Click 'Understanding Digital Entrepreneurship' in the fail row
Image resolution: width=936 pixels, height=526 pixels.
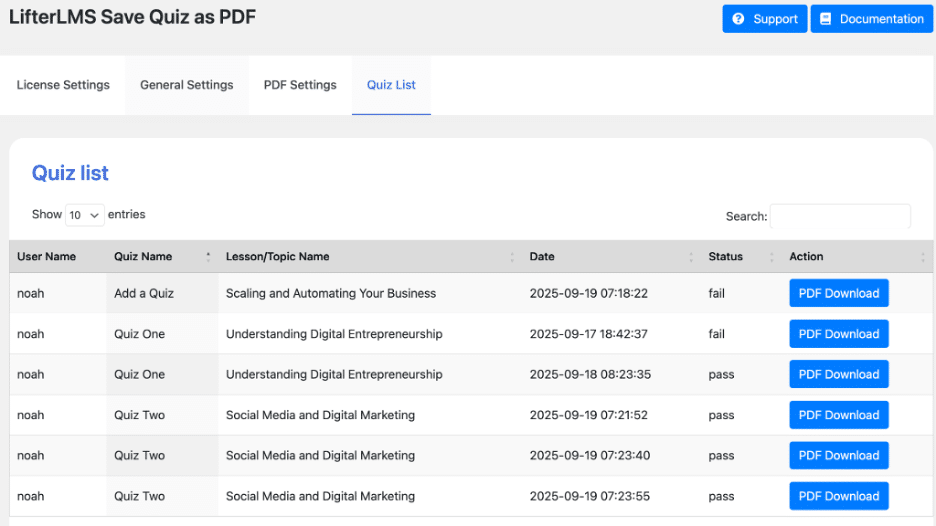(334, 334)
